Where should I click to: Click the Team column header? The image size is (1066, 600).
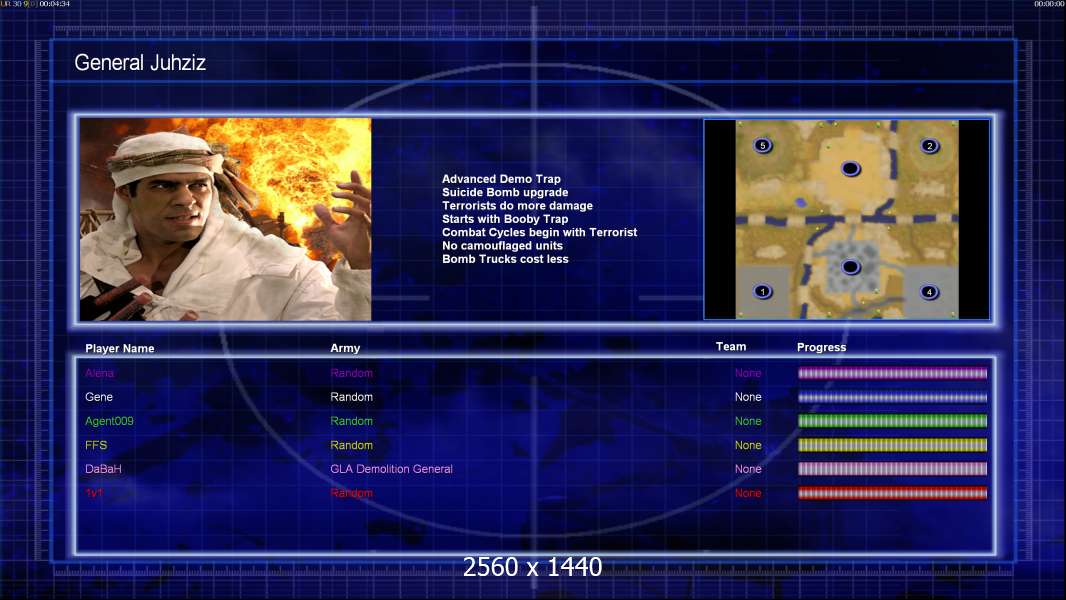click(x=731, y=347)
